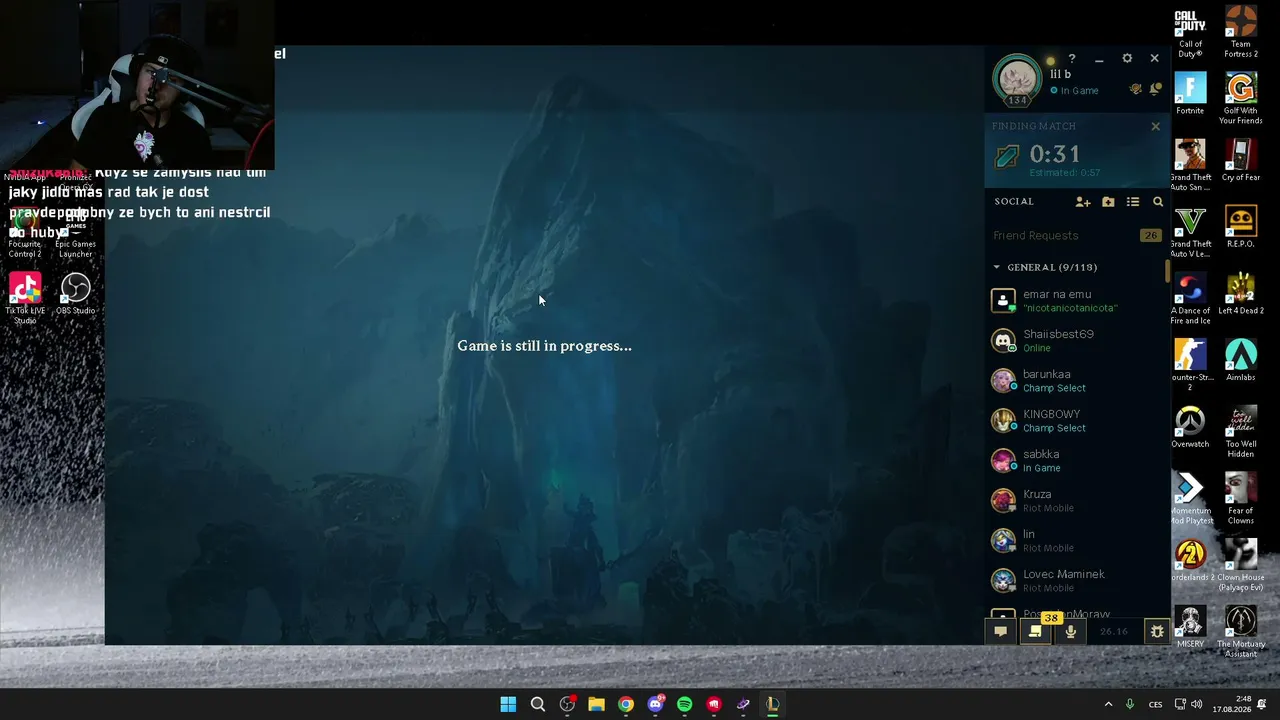Open R.E.P.O. desktop shortcut
This screenshot has width=1280, height=720.
pyautogui.click(x=1240, y=227)
